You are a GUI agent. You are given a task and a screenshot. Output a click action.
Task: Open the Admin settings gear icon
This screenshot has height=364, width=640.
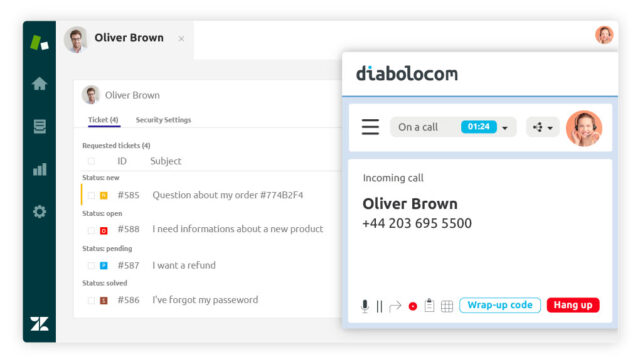(40, 212)
